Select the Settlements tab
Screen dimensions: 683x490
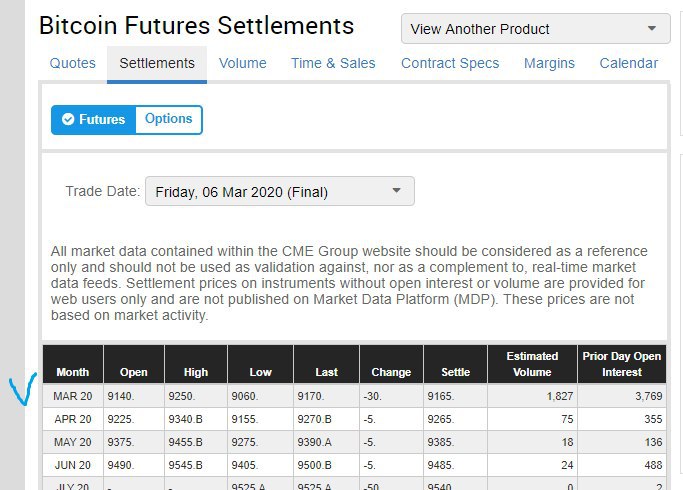tap(157, 63)
